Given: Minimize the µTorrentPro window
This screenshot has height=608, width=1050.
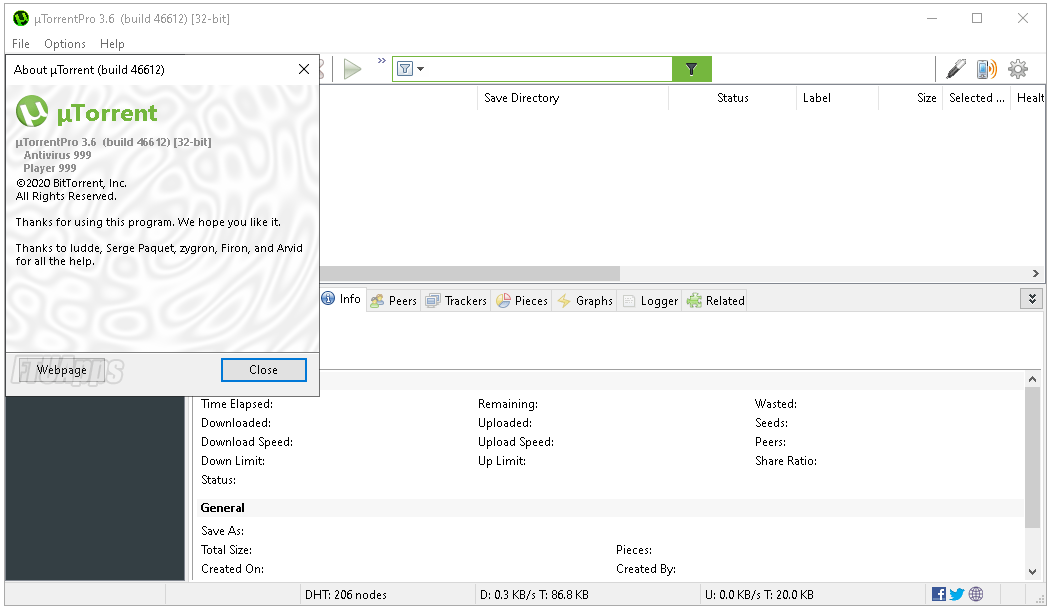Looking at the screenshot, I should pyautogui.click(x=931, y=18).
